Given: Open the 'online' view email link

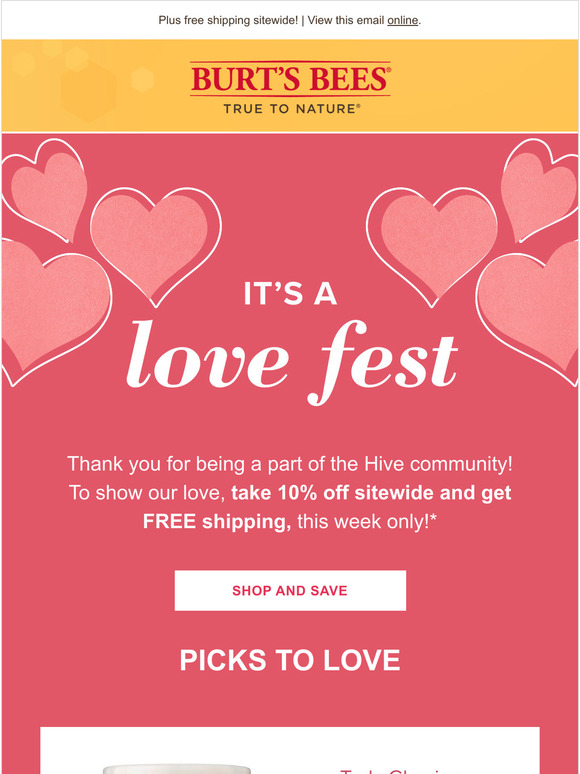Looking at the screenshot, I should coord(402,20).
